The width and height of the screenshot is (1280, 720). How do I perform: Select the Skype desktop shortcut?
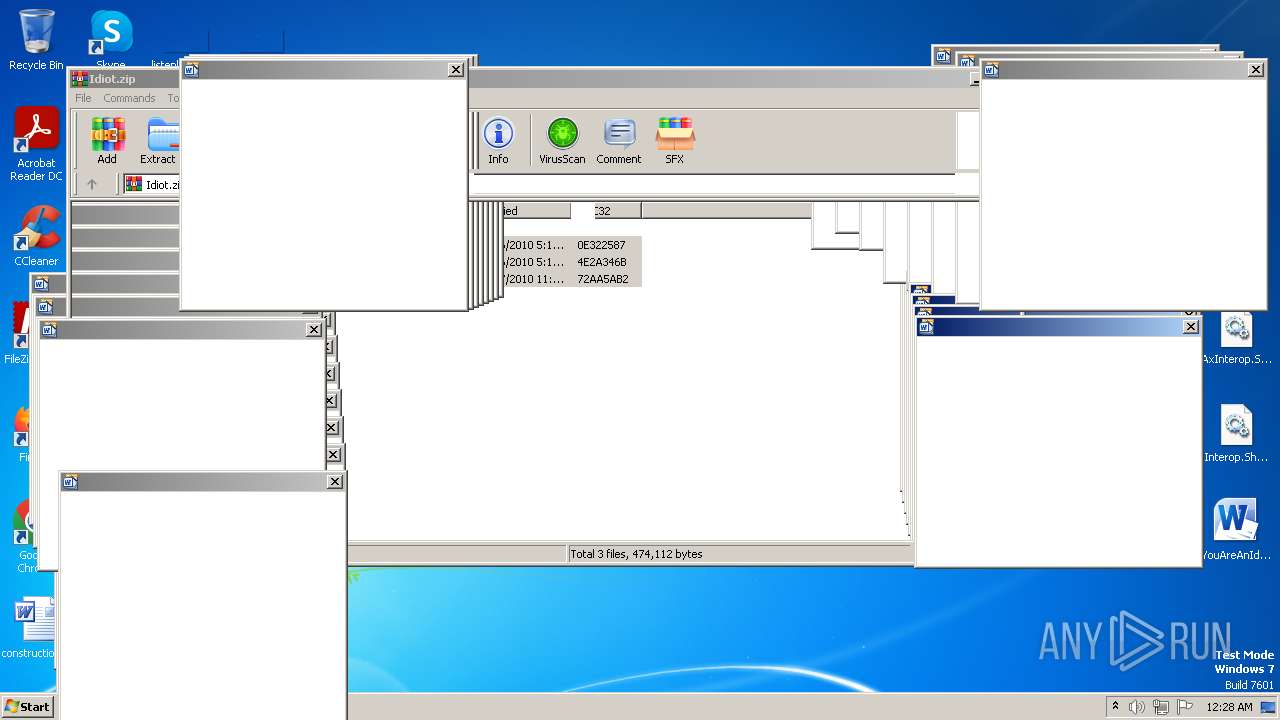click(110, 40)
